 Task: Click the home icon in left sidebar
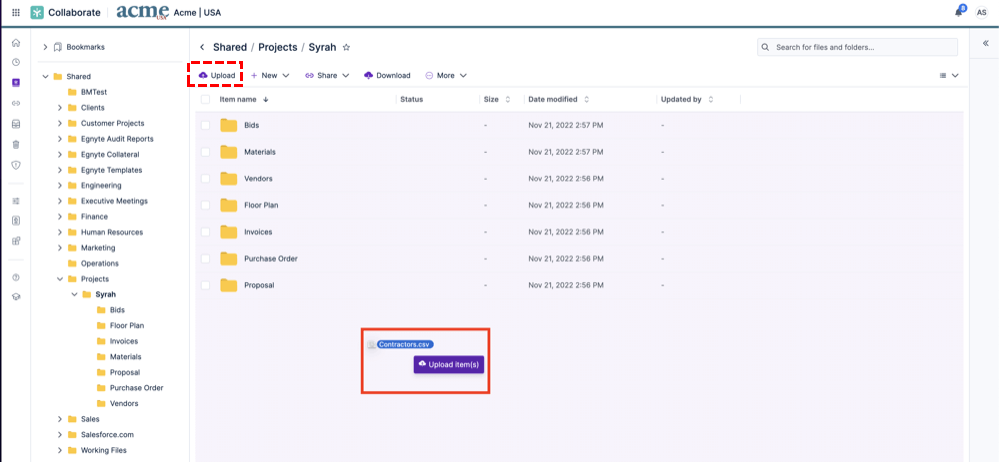tap(15, 44)
